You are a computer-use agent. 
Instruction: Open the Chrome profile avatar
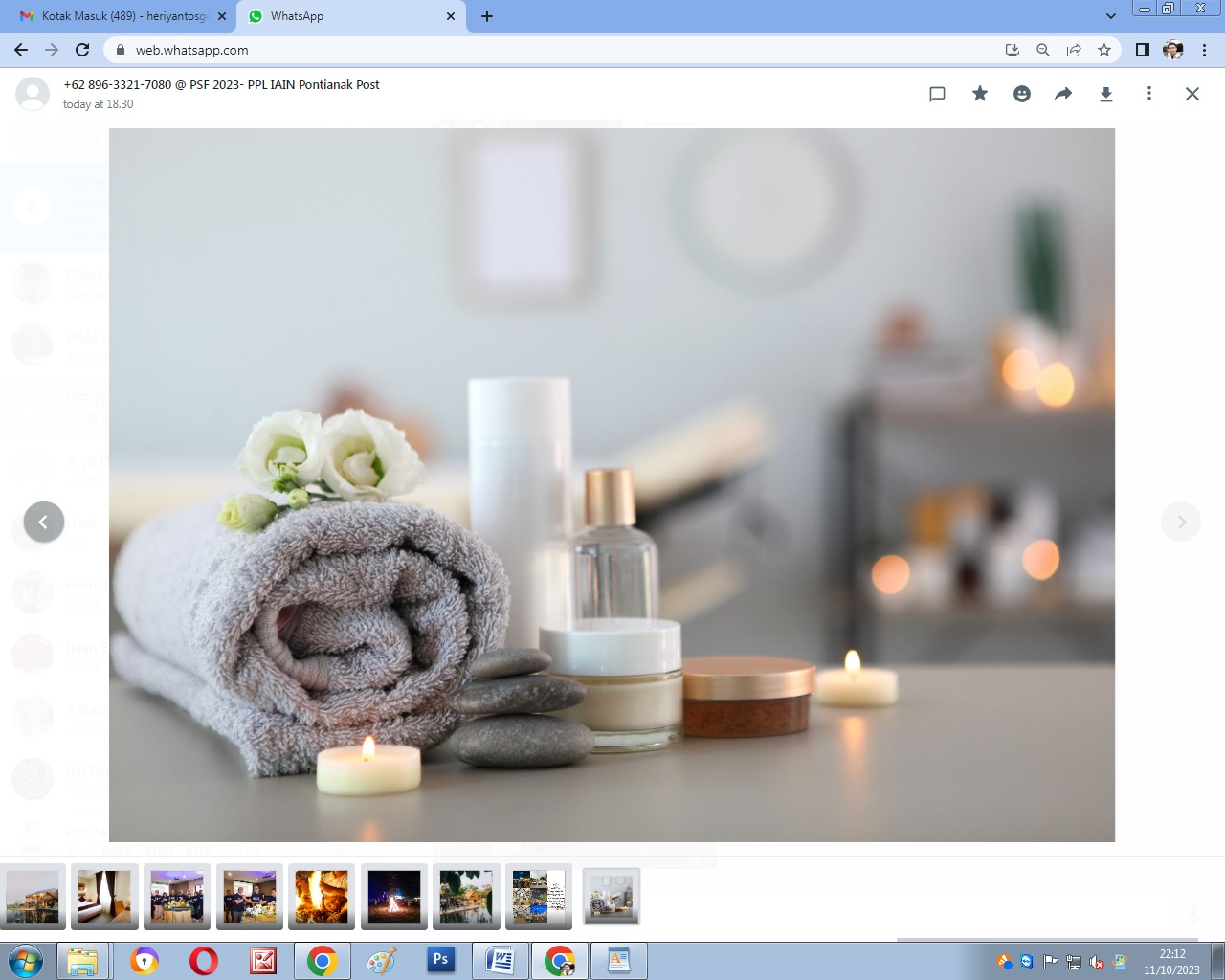click(x=1173, y=50)
